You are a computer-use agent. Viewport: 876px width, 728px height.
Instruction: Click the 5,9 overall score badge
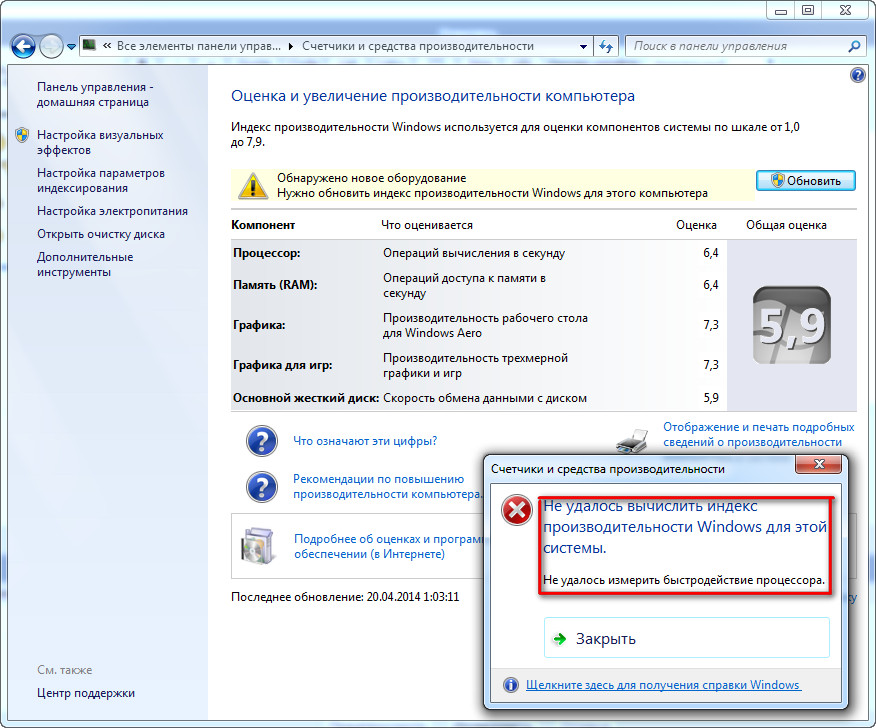[792, 325]
